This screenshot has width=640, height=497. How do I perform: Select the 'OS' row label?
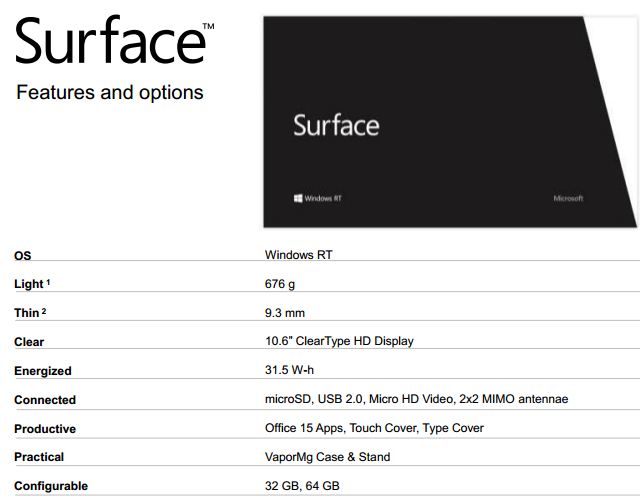(x=22, y=256)
